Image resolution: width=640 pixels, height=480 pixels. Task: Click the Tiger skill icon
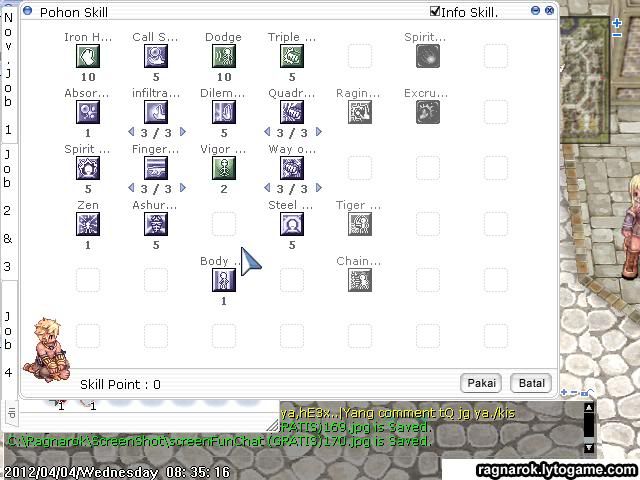click(360, 224)
